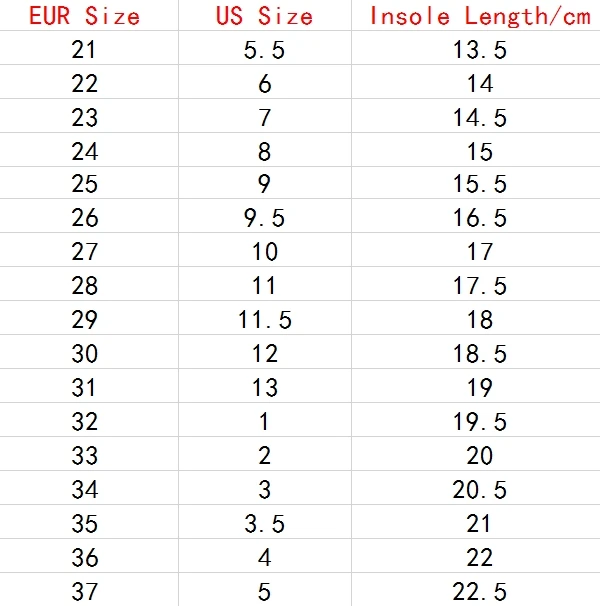This screenshot has width=600, height=606.
Task: Click the EUR Size column header
Action: [84, 16]
